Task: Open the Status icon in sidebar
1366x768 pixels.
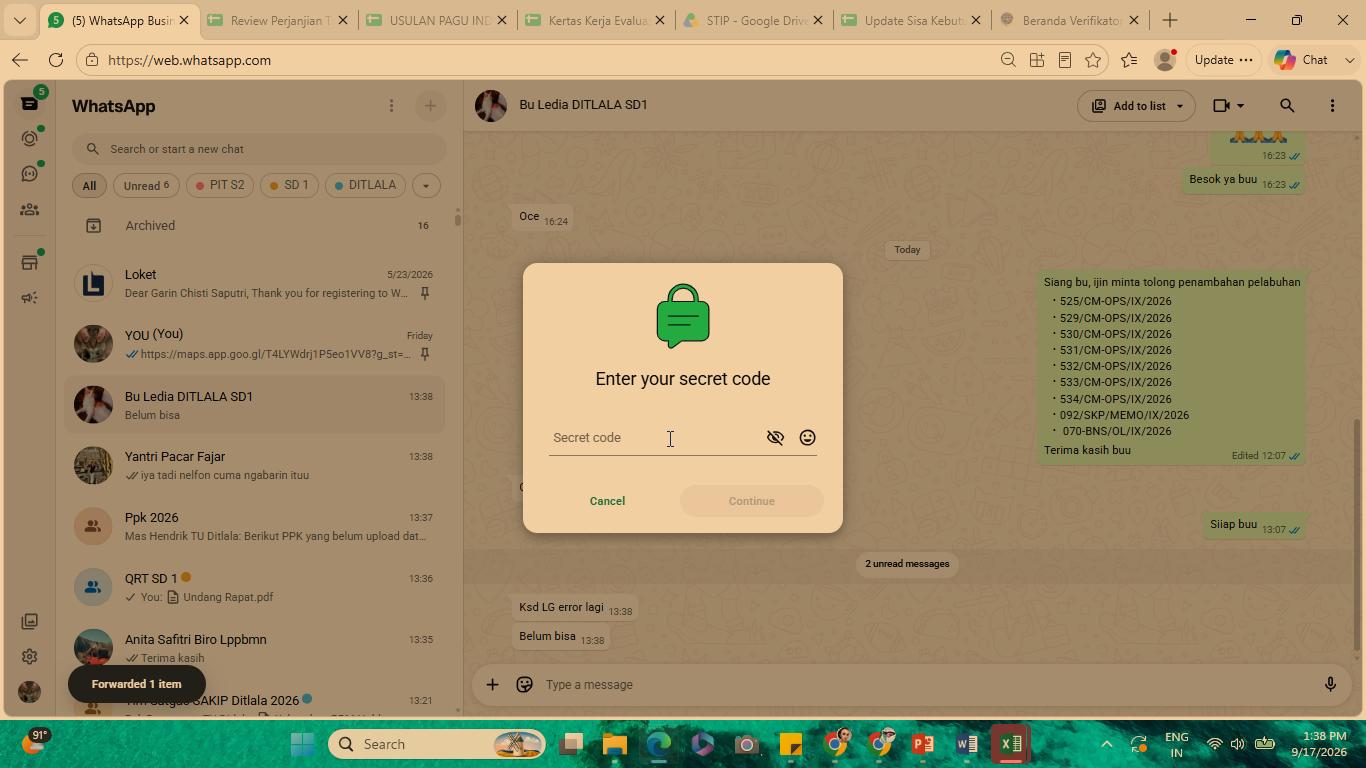Action: coord(29,139)
